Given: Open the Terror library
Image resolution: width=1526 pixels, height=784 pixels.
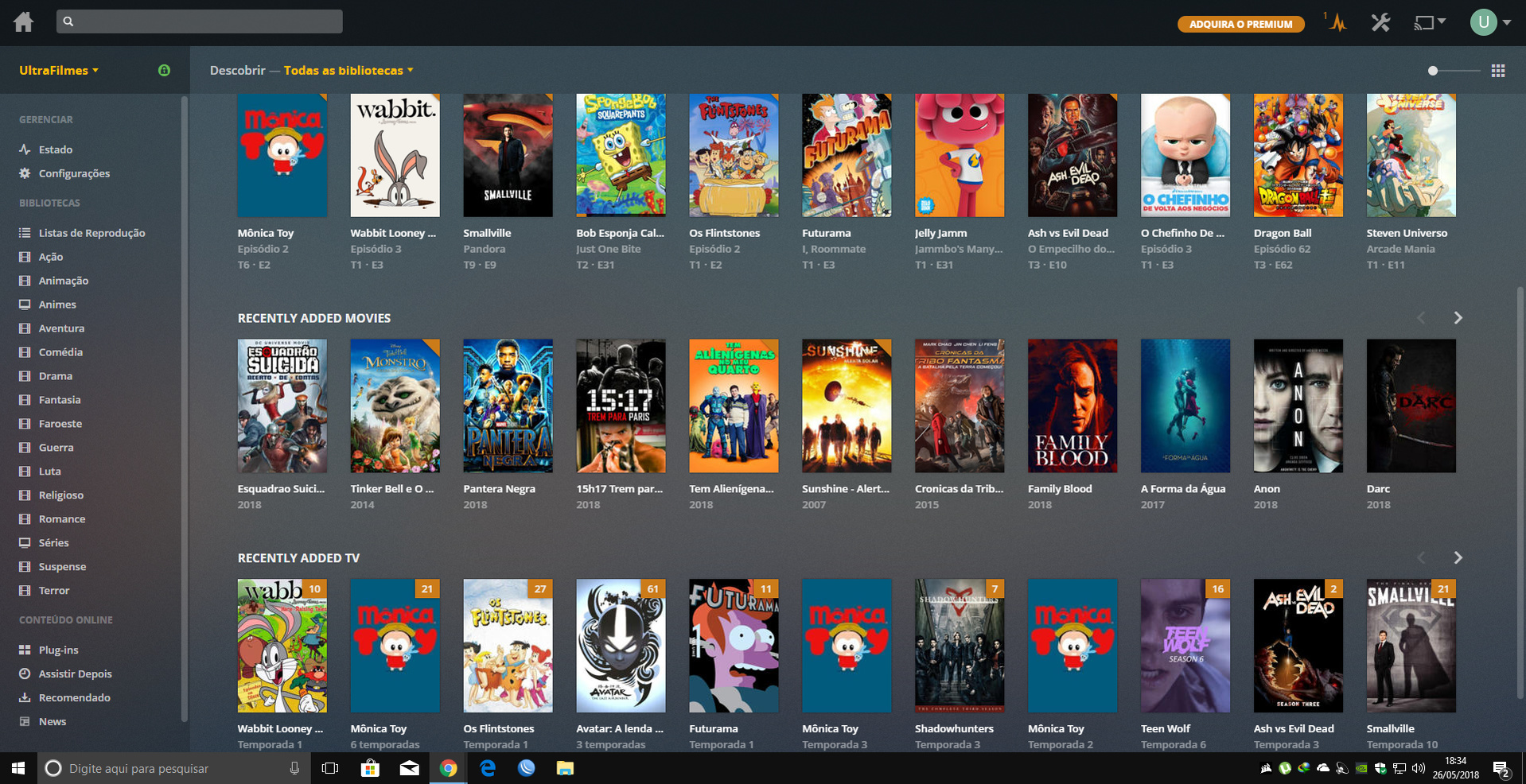Looking at the screenshot, I should pos(54,591).
